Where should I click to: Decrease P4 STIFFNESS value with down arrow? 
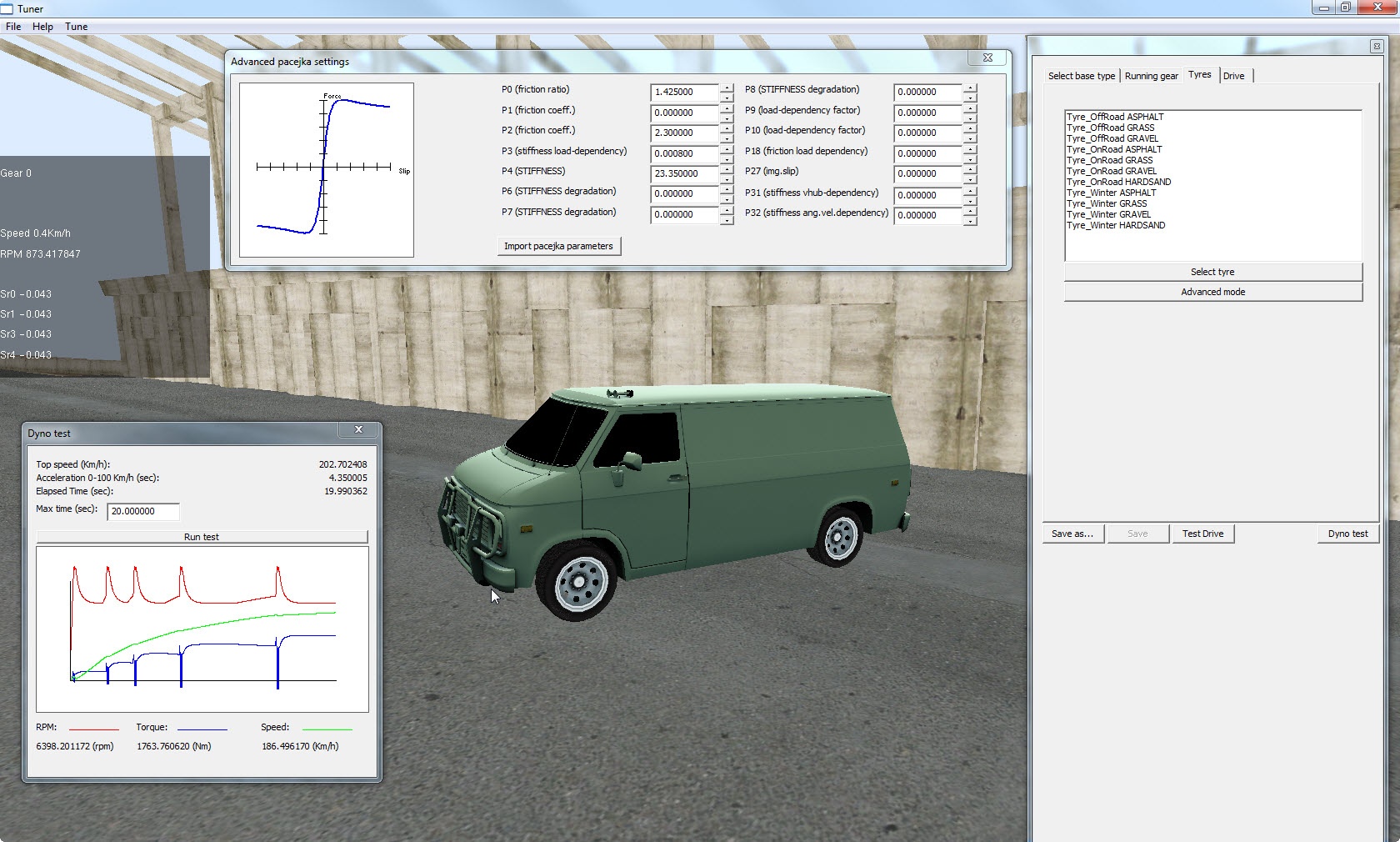click(727, 178)
